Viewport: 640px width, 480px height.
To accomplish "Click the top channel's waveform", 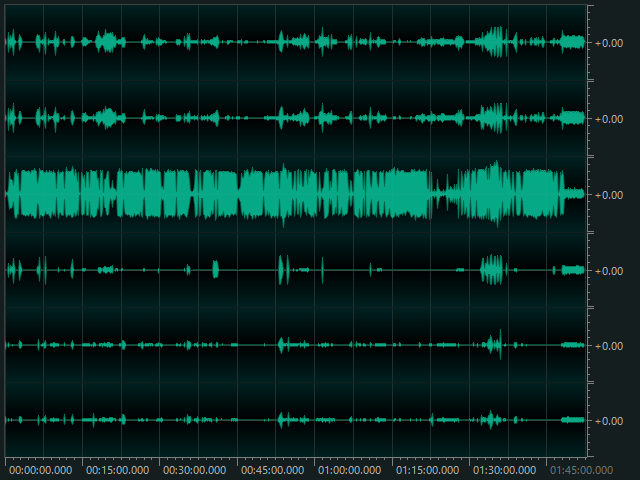I will [x=296, y=42].
